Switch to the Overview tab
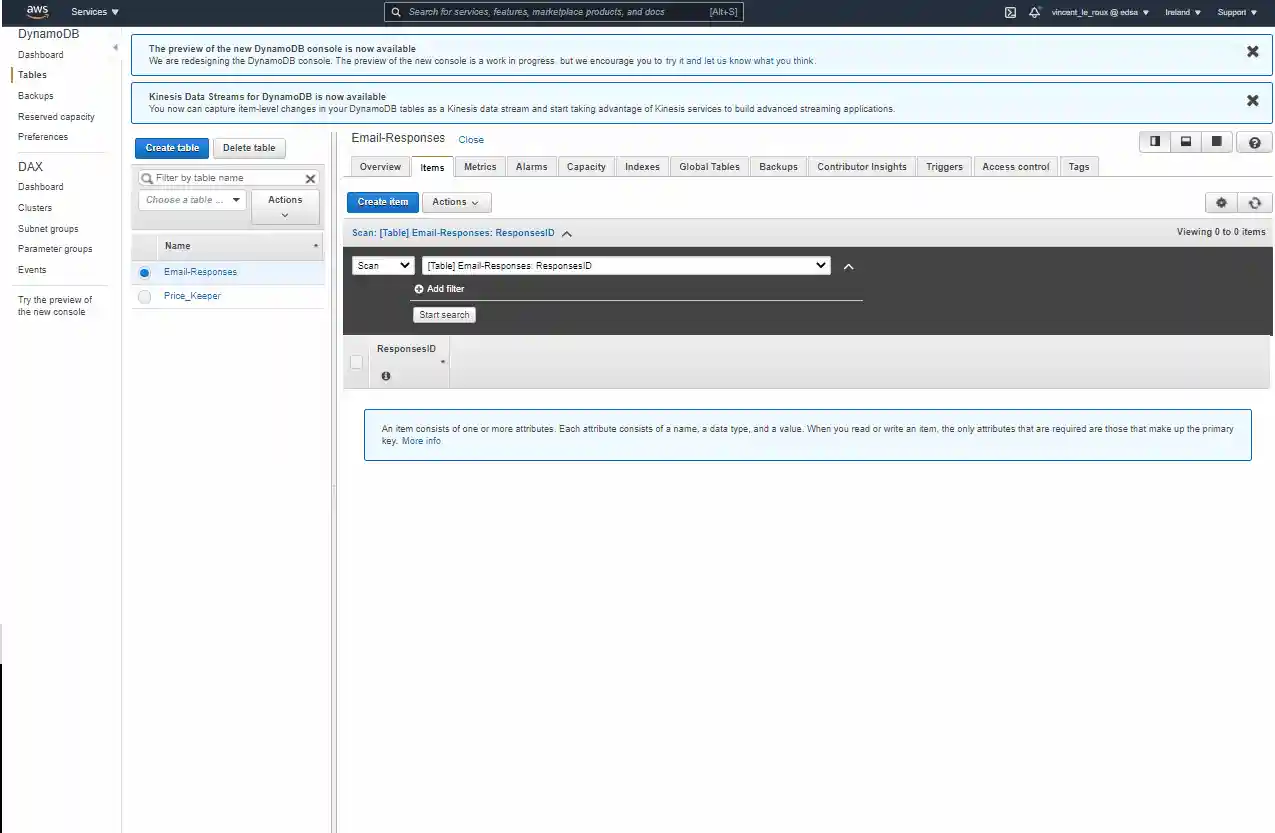Image resolution: width=1275 pixels, height=833 pixels. [x=380, y=167]
